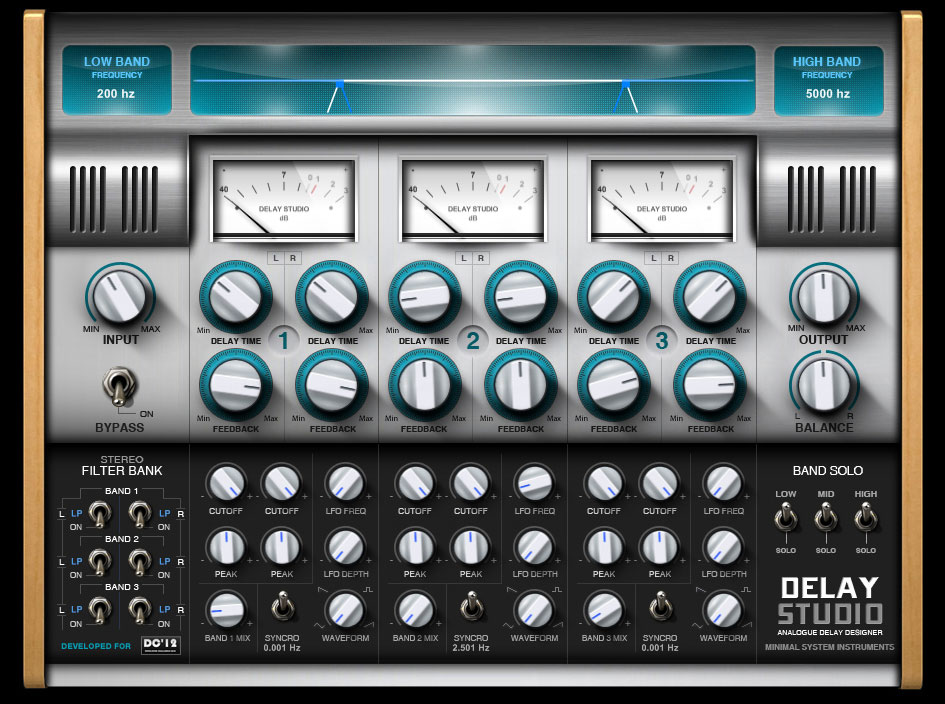Toggle Band 1 left LP filter on

100,512
